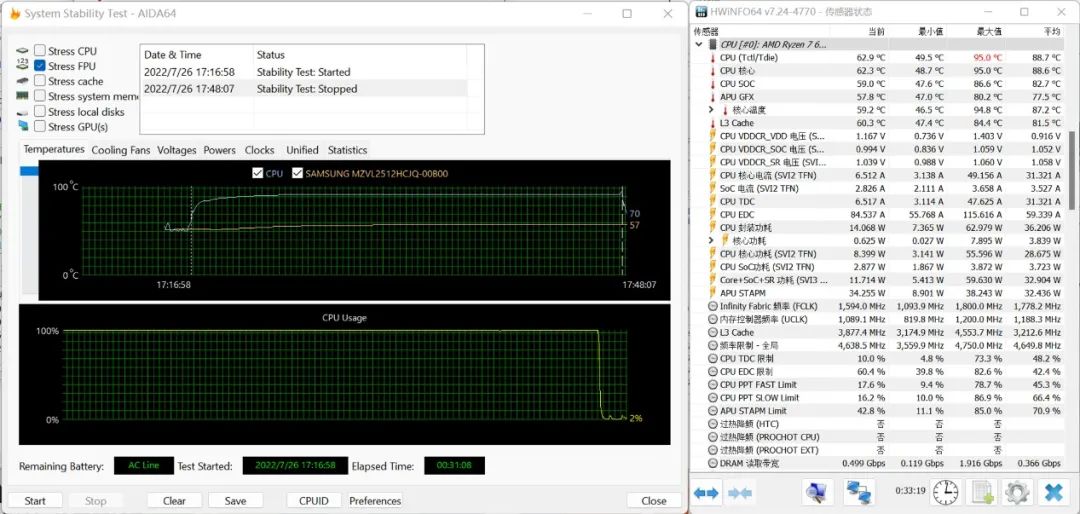Screen dimensions: 1080x514
Task: Toggle the SAMSUNG MZVL2512HCJQ graph checkbox
Action: click(x=298, y=174)
